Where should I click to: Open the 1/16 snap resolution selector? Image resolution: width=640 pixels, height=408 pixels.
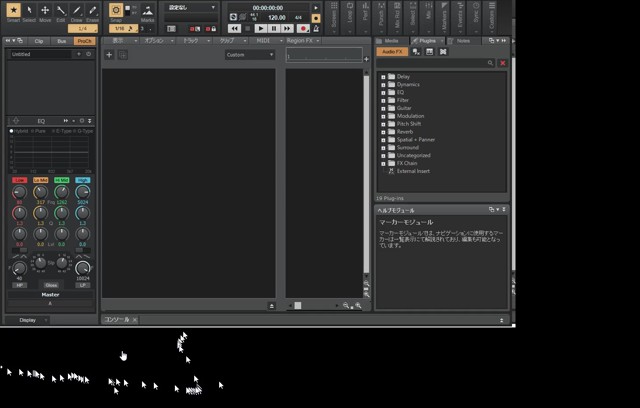123,29
